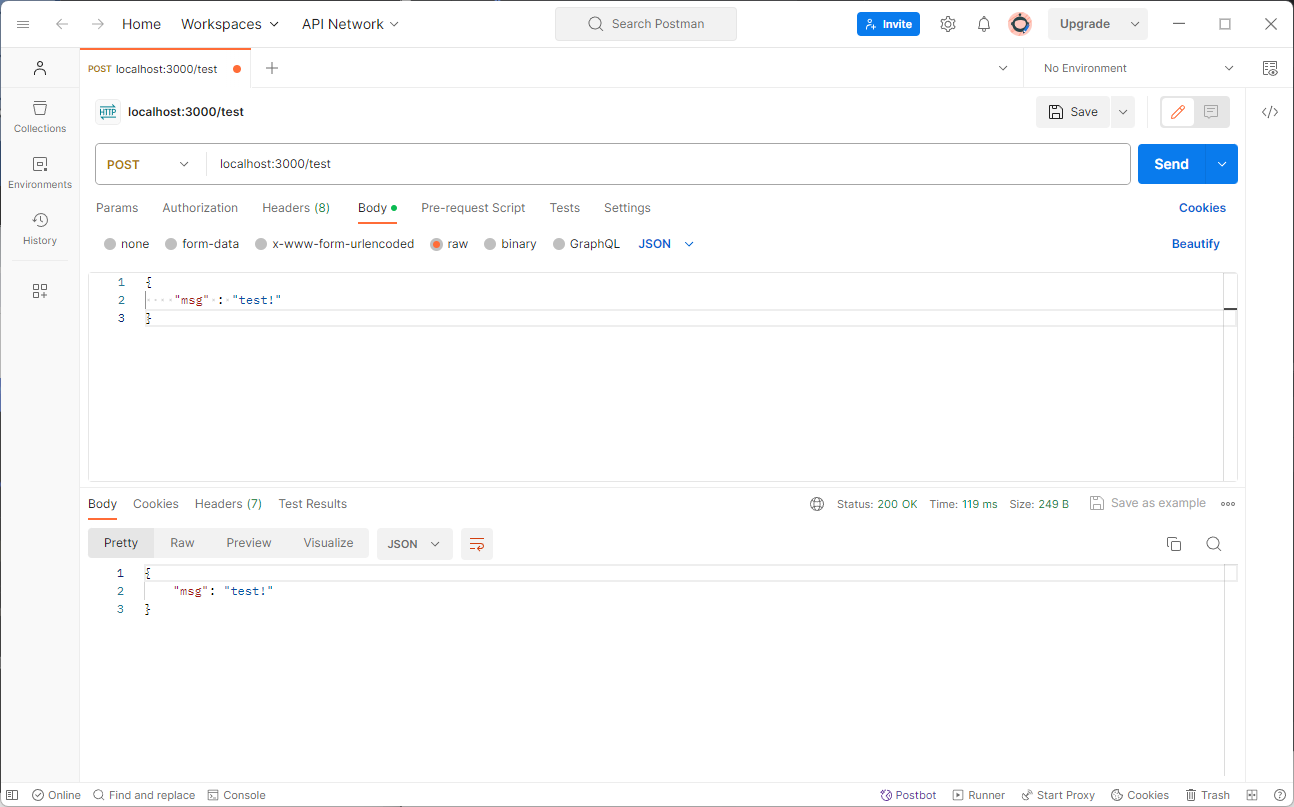Expand the Upgrade options arrow
Viewport: 1294px width, 807px height.
click(x=1135, y=24)
